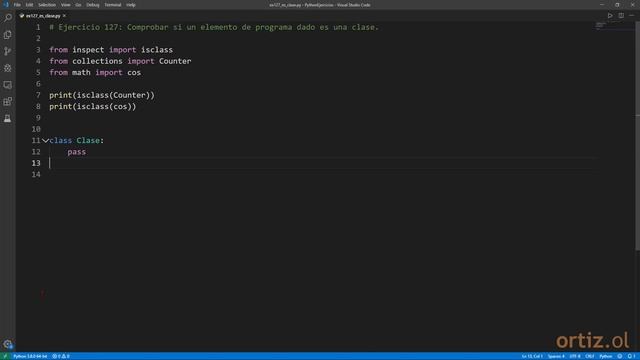Open the Search view in activity bar
This screenshot has height=360, width=640.
coord(8,18)
